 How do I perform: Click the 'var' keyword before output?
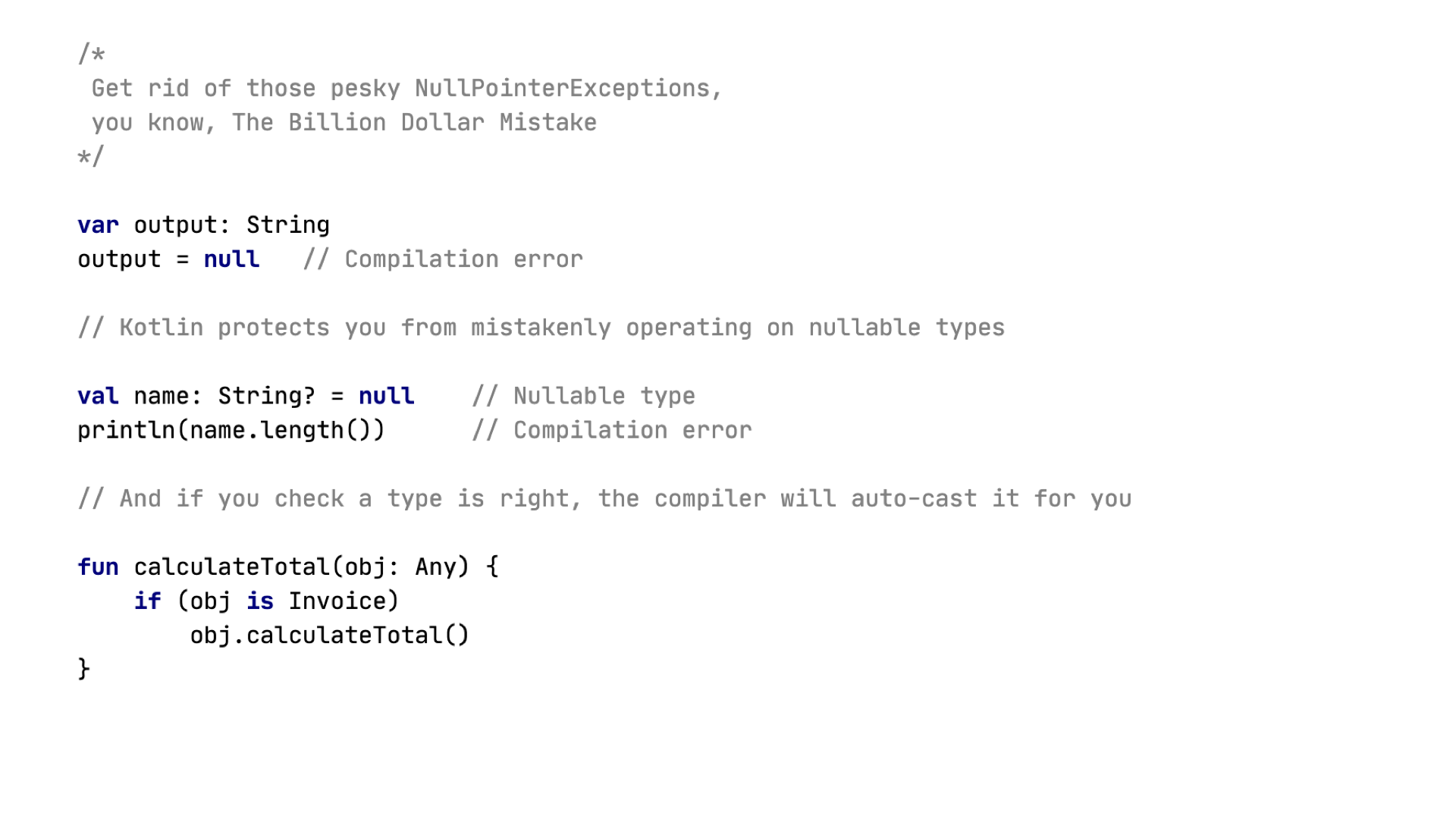(x=98, y=225)
